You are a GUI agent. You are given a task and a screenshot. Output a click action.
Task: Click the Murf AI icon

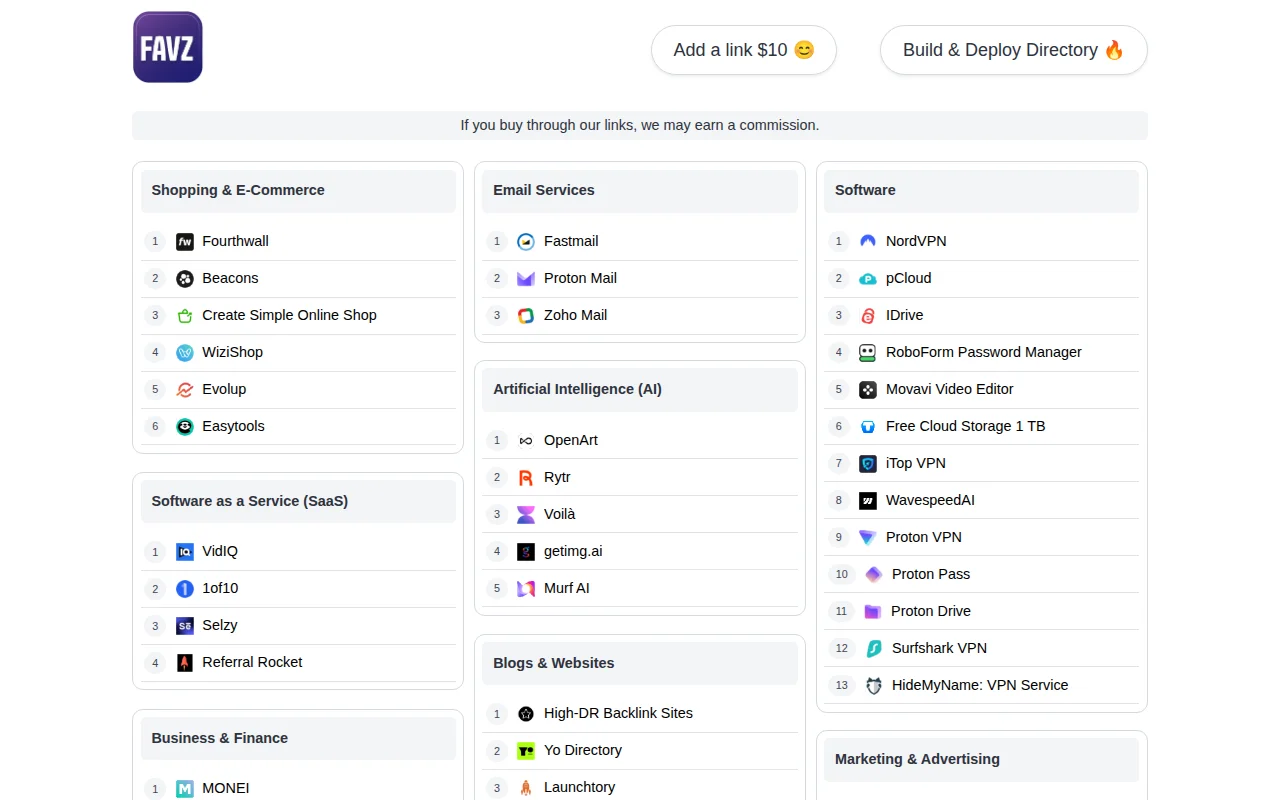pos(526,588)
